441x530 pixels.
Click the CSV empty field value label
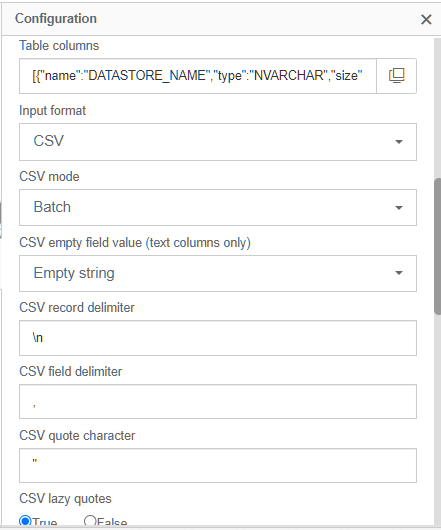tap(135, 243)
